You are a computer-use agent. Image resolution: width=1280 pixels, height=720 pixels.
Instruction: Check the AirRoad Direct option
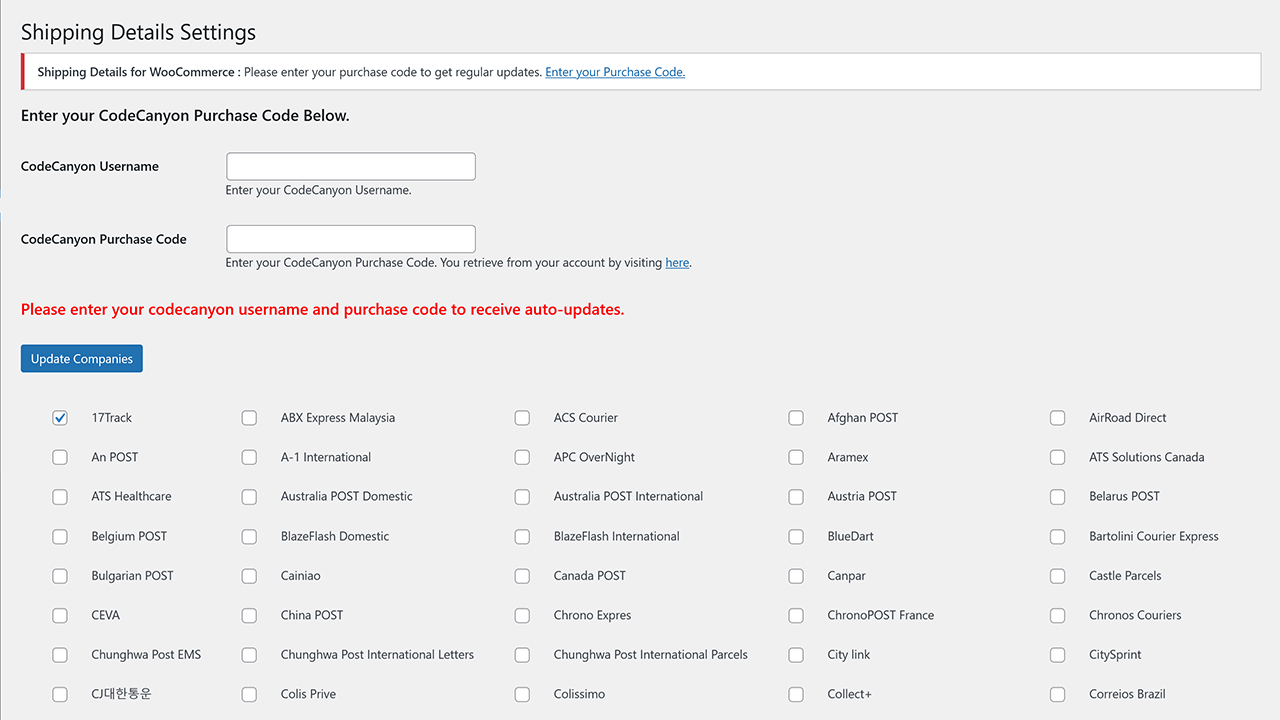(x=1057, y=418)
